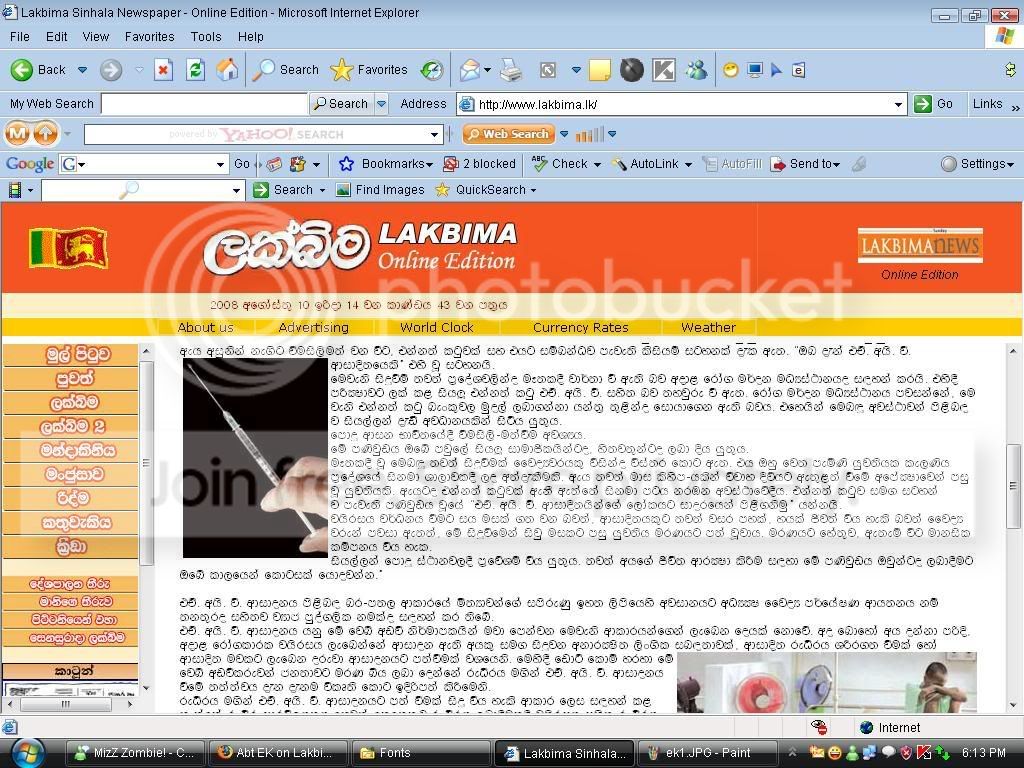
Task: Click the Sri Lanka flag image
Action: click(68, 248)
